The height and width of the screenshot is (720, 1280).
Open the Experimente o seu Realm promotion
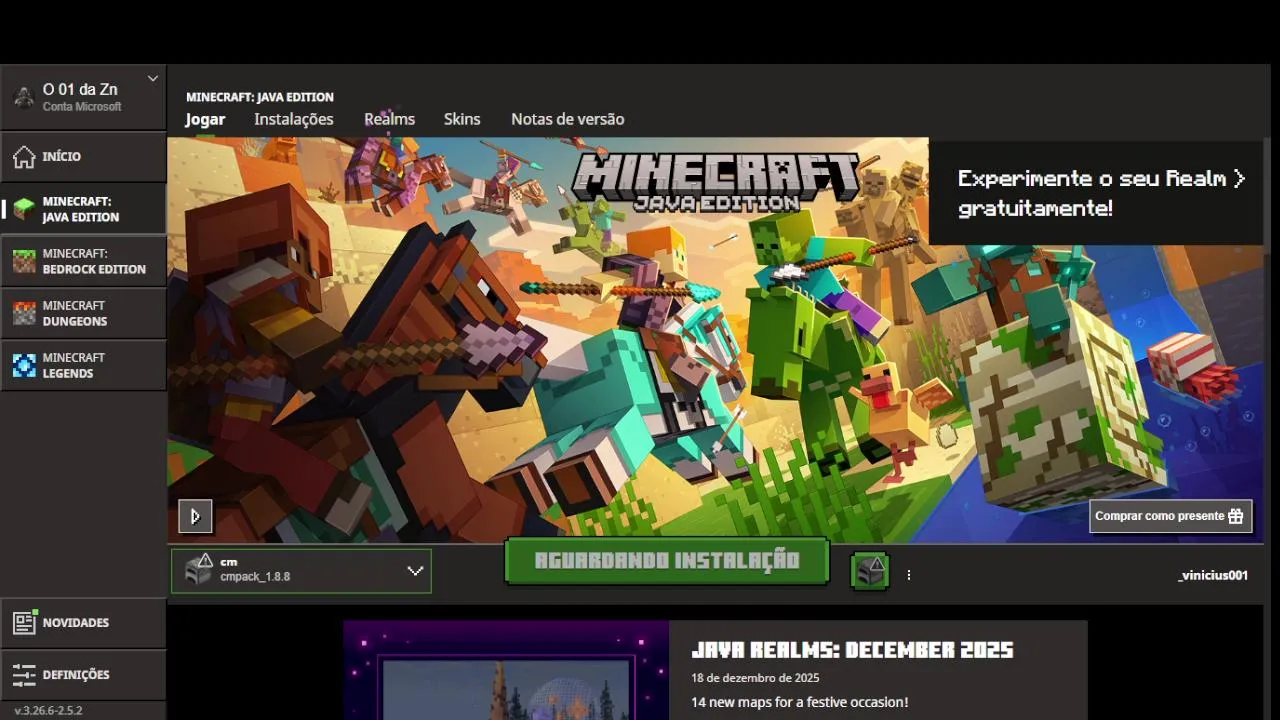[1097, 192]
